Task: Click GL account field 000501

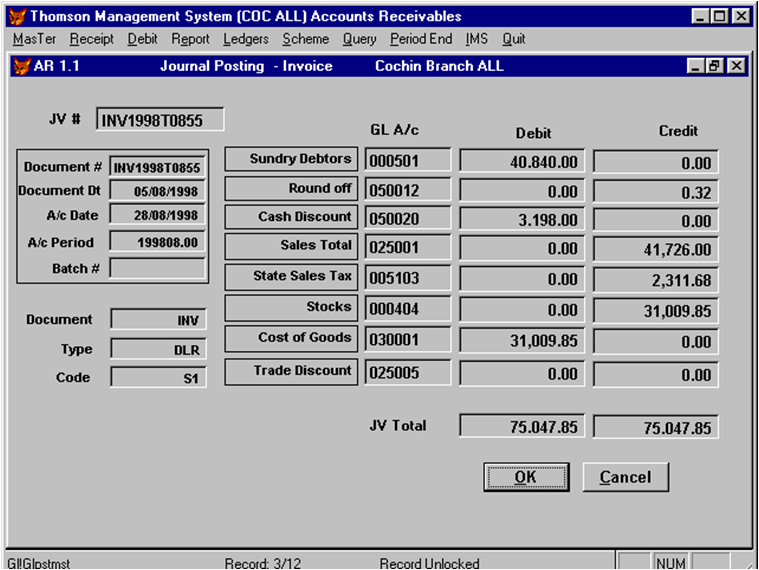Action: tap(408, 160)
